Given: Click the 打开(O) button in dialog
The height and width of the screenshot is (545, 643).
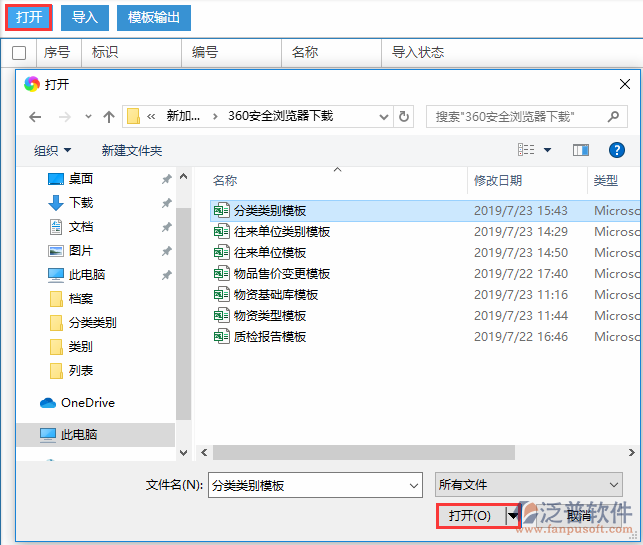Looking at the screenshot, I should pos(469,515).
